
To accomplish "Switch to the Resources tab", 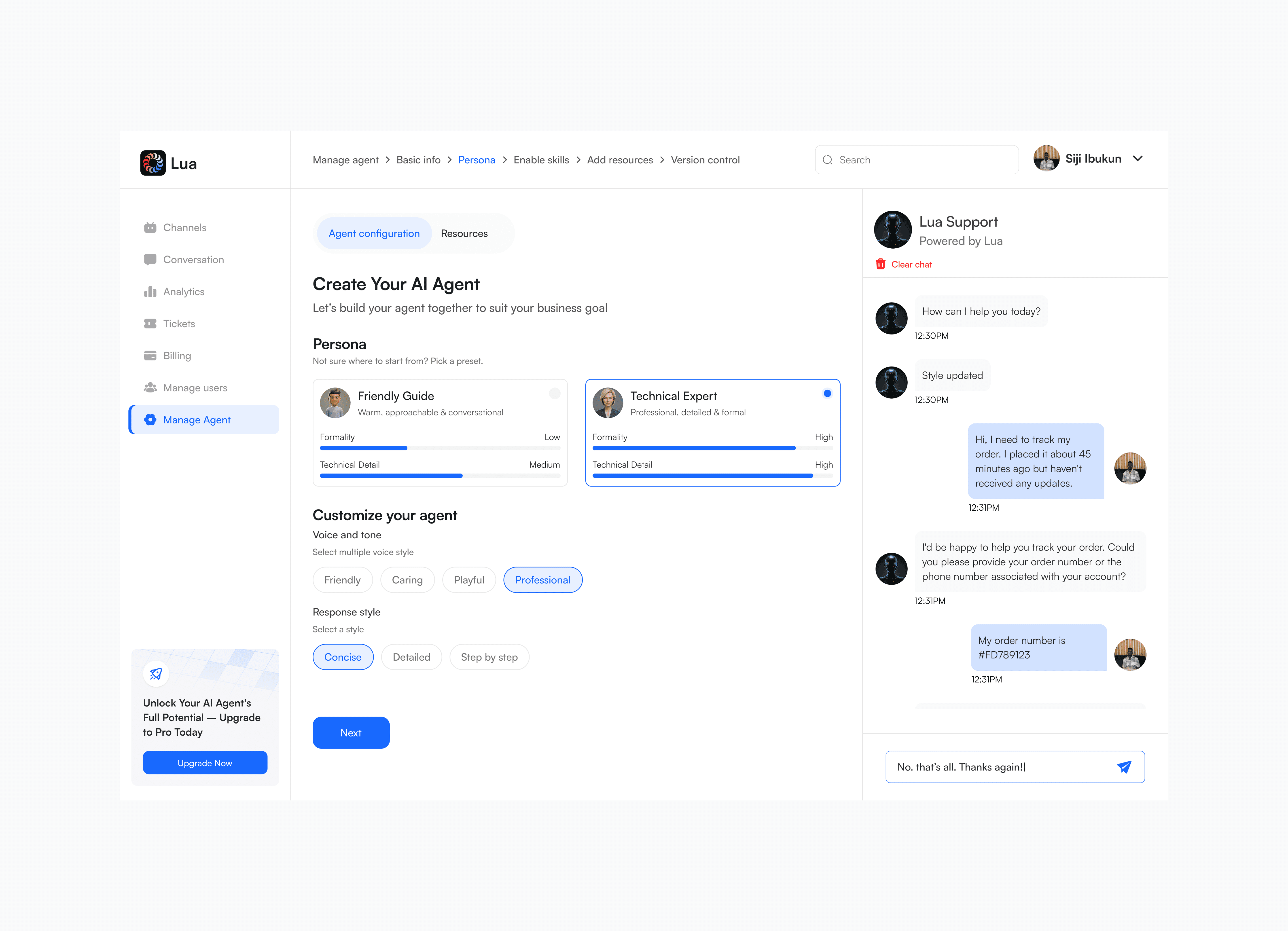I will coord(464,233).
